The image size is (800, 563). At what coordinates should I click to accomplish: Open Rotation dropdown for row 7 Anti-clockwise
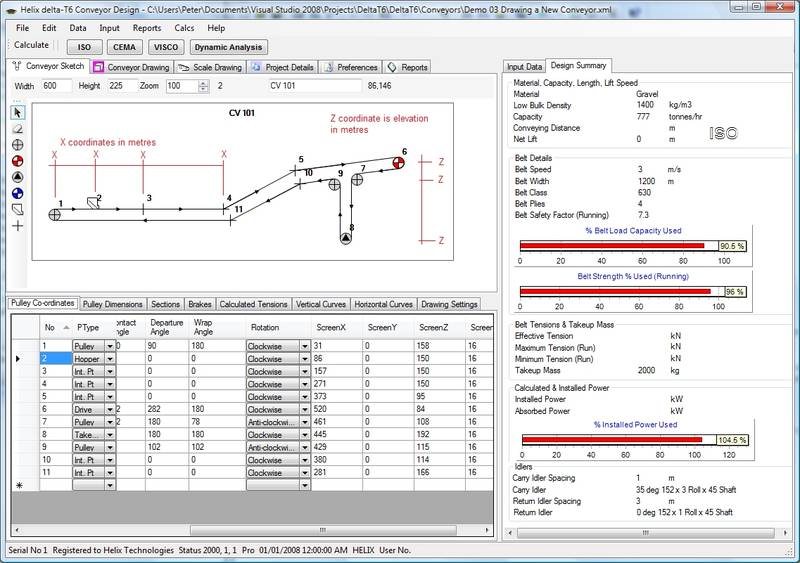tap(305, 422)
